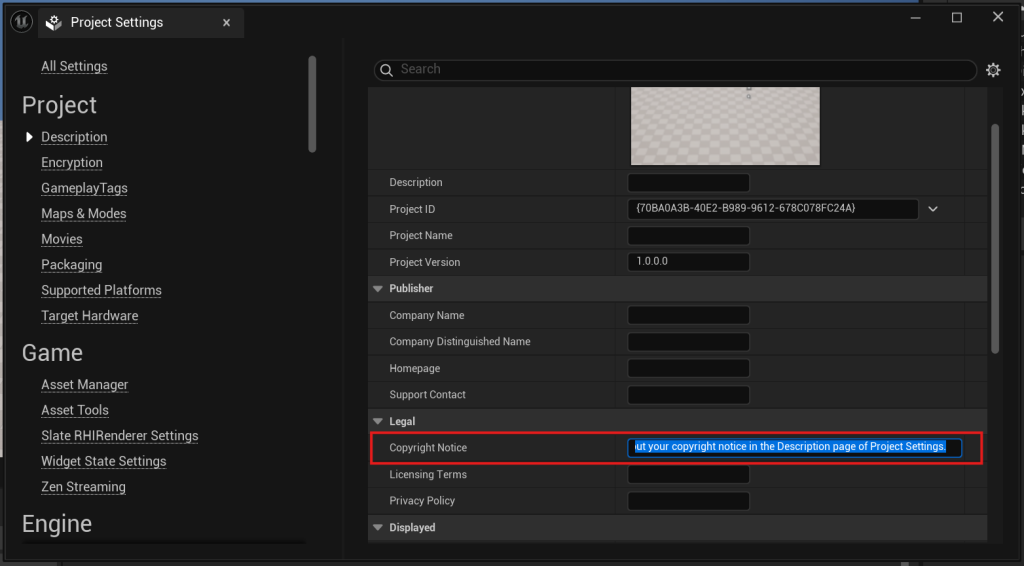The image size is (1024, 566).
Task: Click the arrow beside Description category
Action: coord(29,137)
